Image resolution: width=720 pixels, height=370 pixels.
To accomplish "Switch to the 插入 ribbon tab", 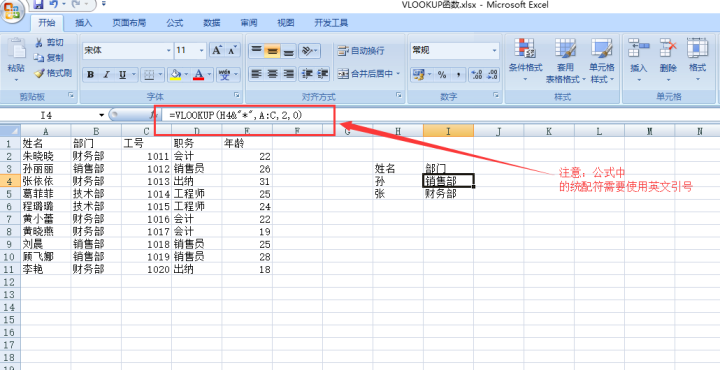I will [83, 23].
